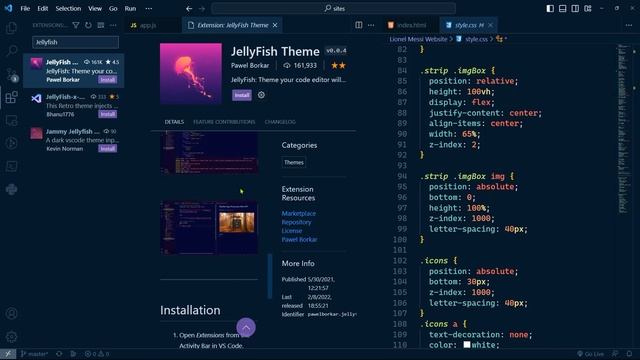This screenshot has height=360, width=640.
Task: Open notifications bell in the status bar
Action: 629,354
